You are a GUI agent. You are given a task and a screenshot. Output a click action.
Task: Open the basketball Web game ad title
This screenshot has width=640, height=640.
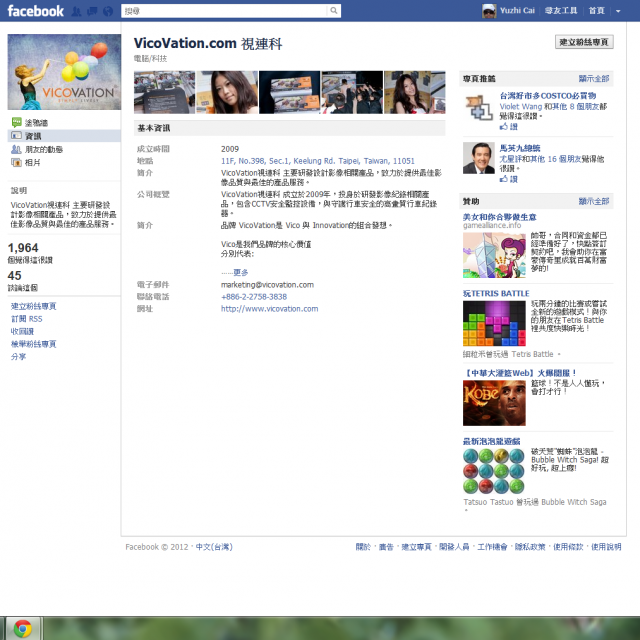[x=520, y=373]
